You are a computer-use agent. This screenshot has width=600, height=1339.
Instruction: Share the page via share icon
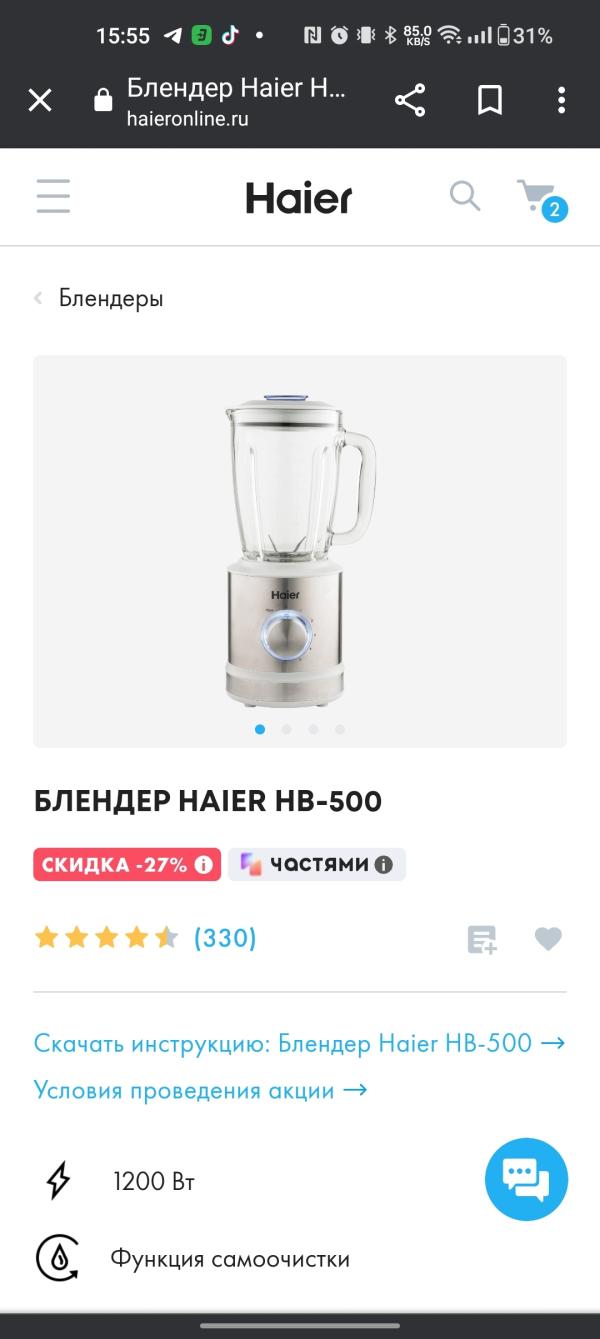tap(410, 100)
